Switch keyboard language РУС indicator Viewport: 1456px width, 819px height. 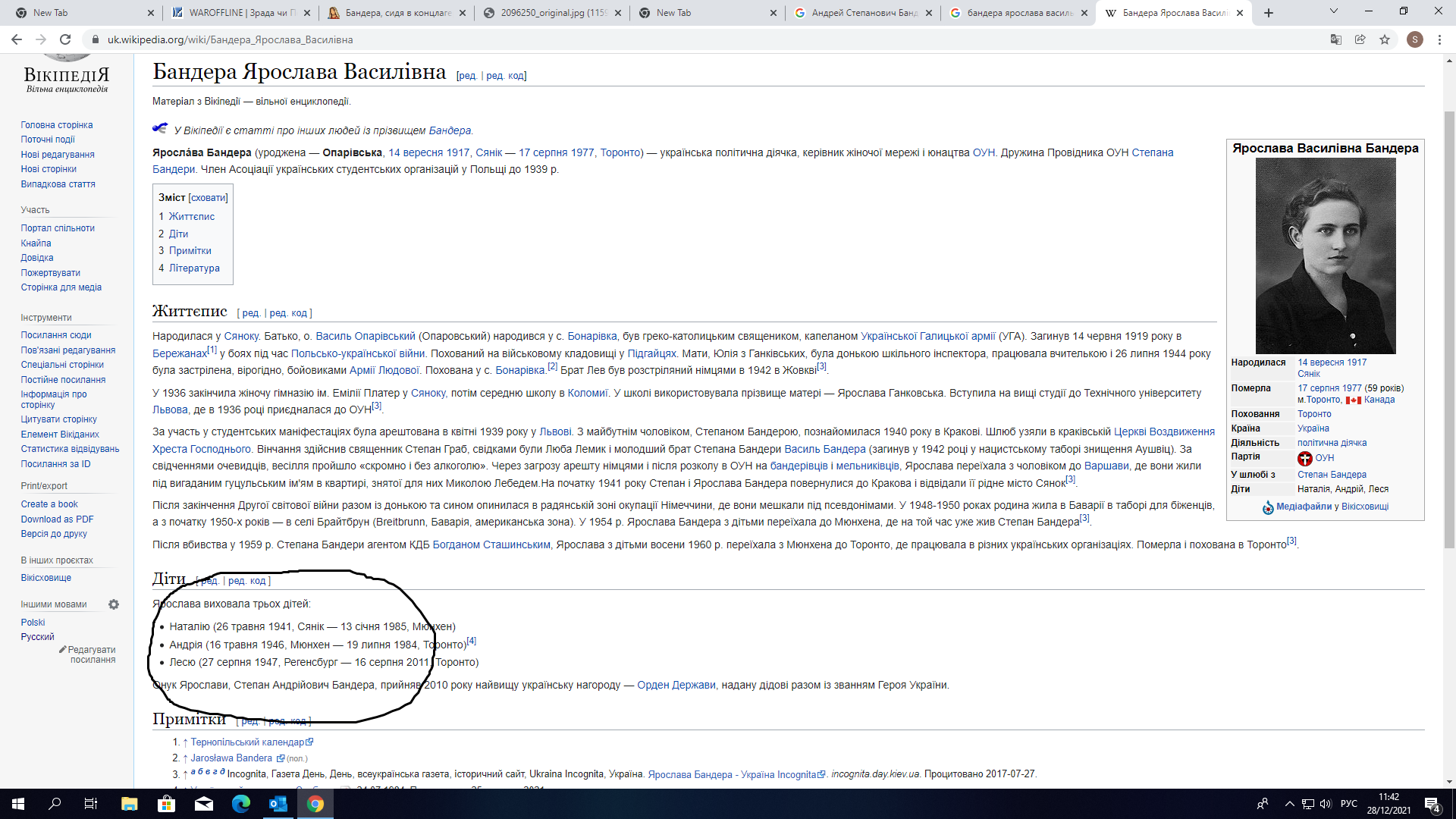click(x=1349, y=804)
